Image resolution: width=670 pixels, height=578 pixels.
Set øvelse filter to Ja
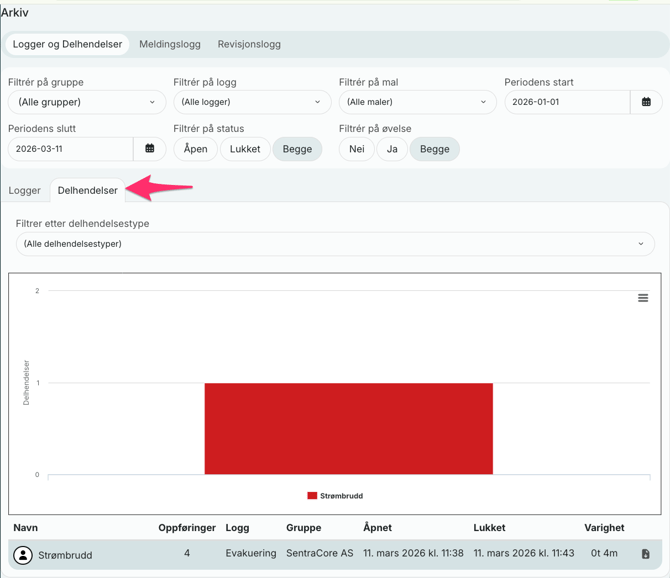392,149
